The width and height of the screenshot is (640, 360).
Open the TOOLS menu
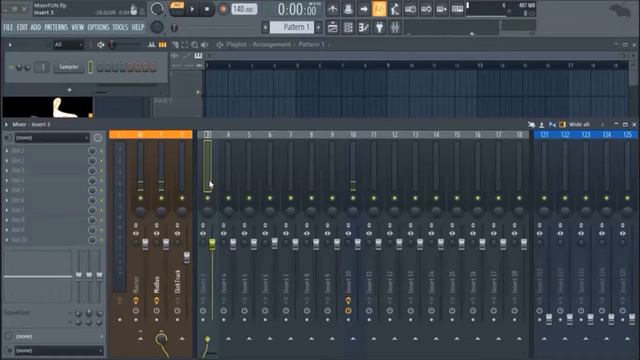pos(120,27)
